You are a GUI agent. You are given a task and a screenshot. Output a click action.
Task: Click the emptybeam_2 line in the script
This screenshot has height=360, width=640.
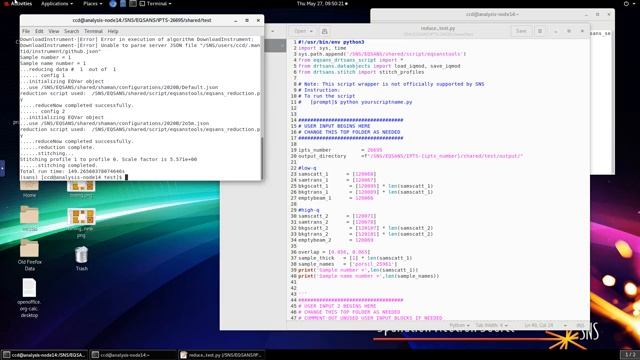(x=336, y=240)
